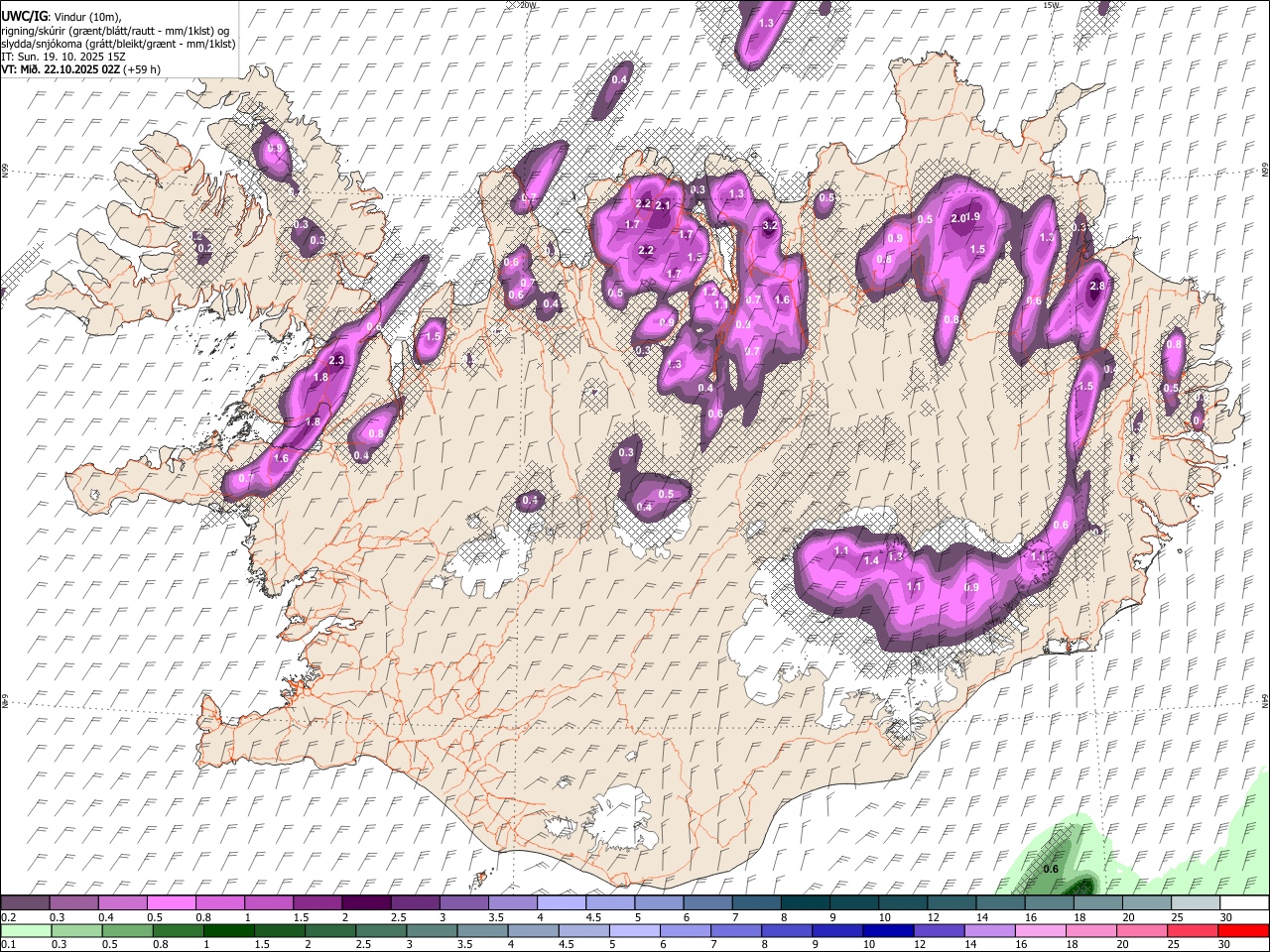
Task: Click the 0.2 label in the top legend row
Action: click(9, 917)
